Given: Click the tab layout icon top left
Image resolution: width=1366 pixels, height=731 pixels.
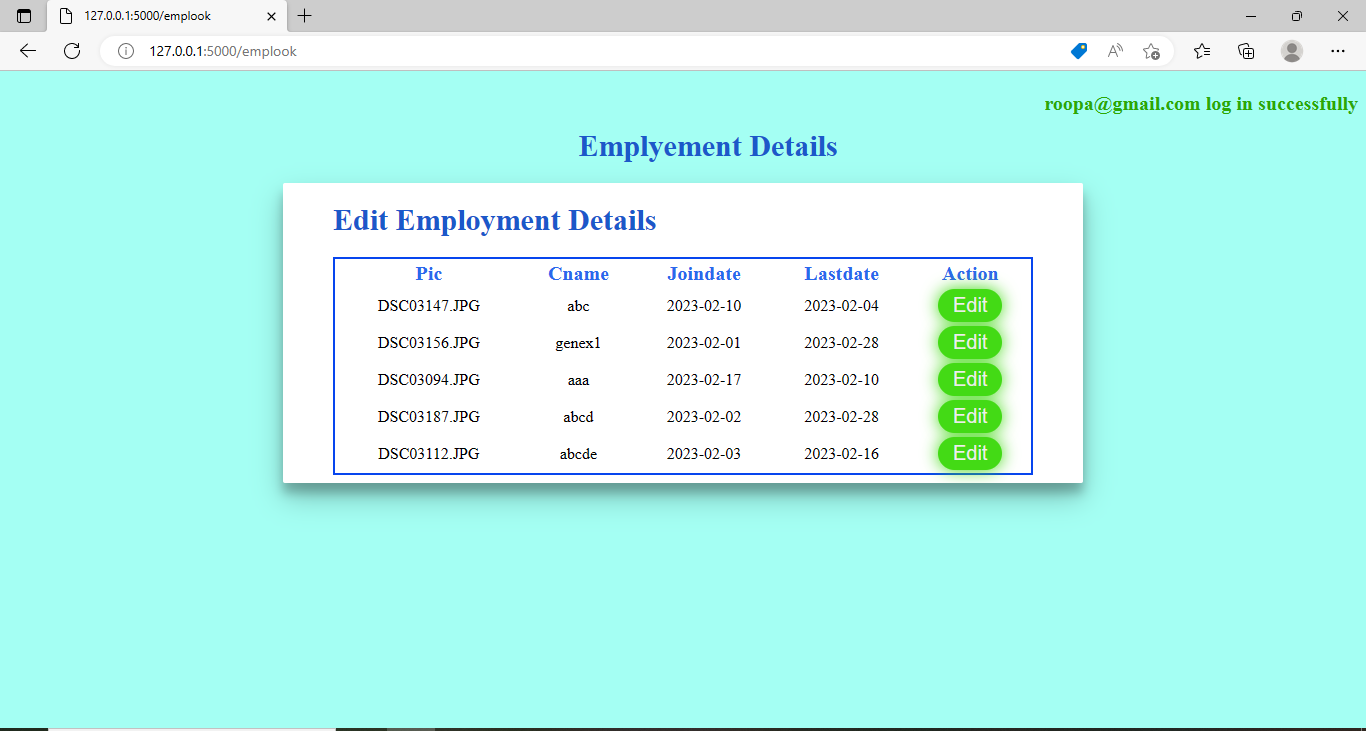Looking at the screenshot, I should [22, 15].
